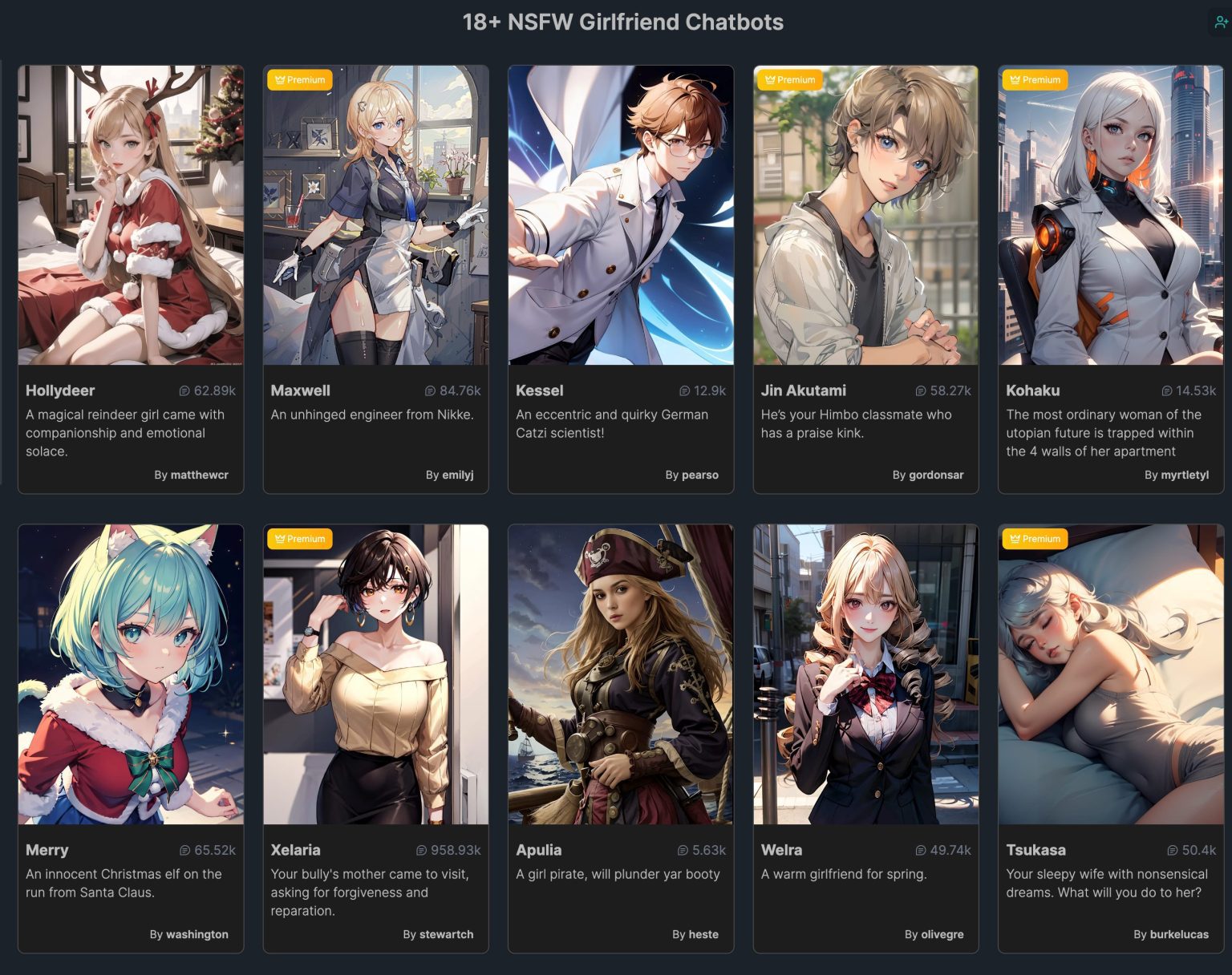Click chat count icon beside Xelaria 958.93k

click(x=422, y=851)
